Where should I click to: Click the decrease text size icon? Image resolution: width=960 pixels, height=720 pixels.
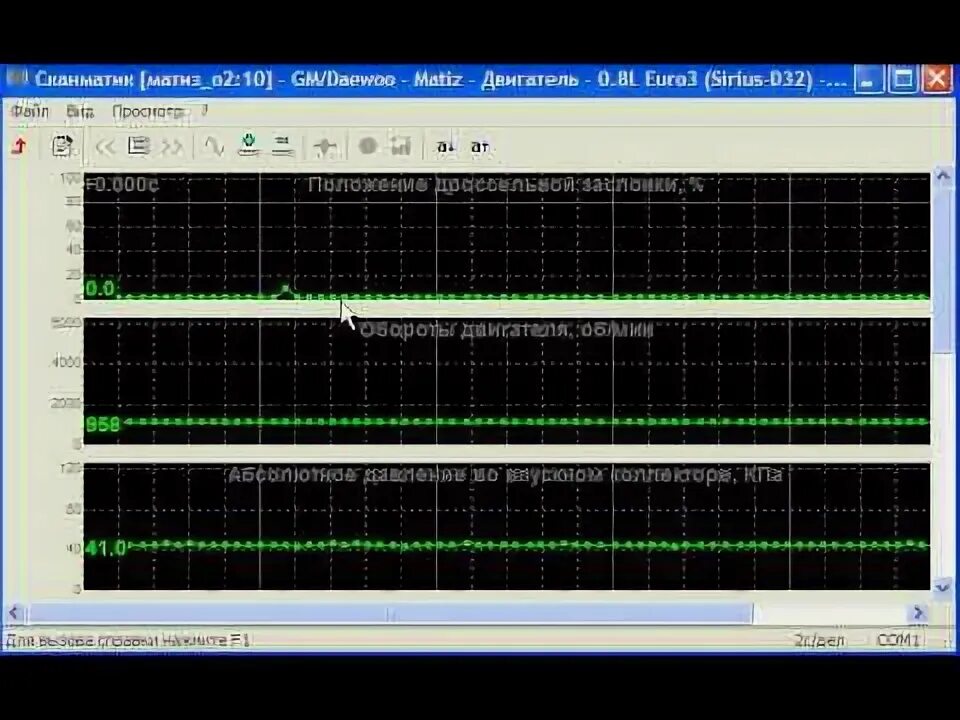pos(445,147)
